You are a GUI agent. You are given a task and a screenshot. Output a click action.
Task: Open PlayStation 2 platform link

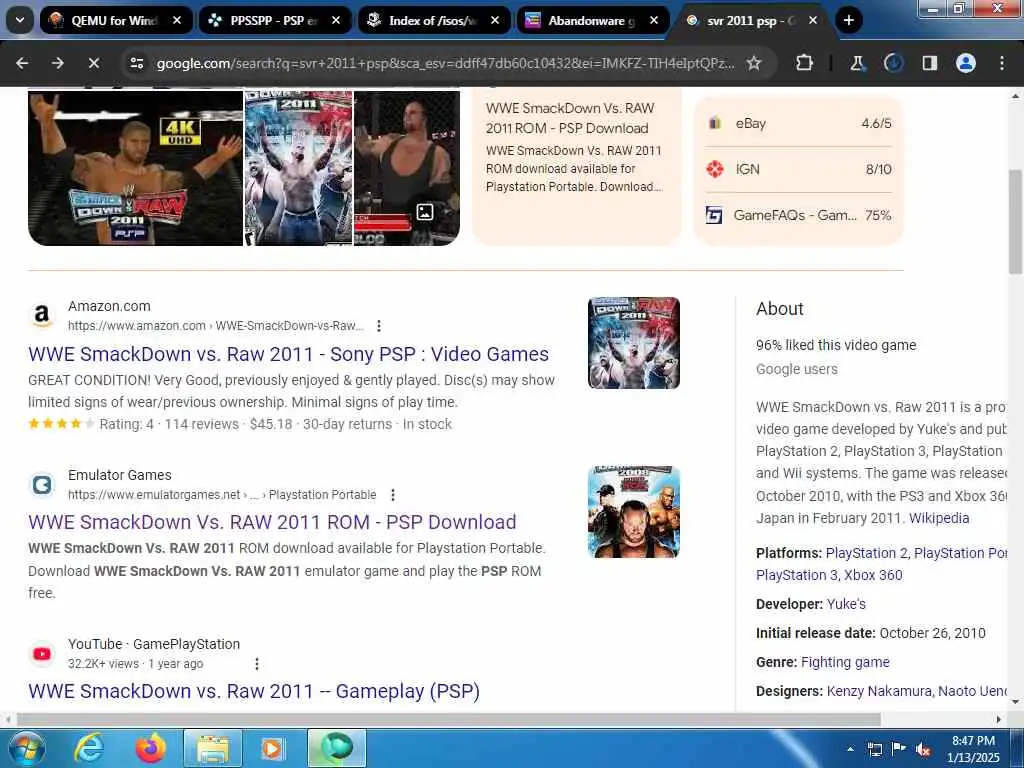pos(867,553)
